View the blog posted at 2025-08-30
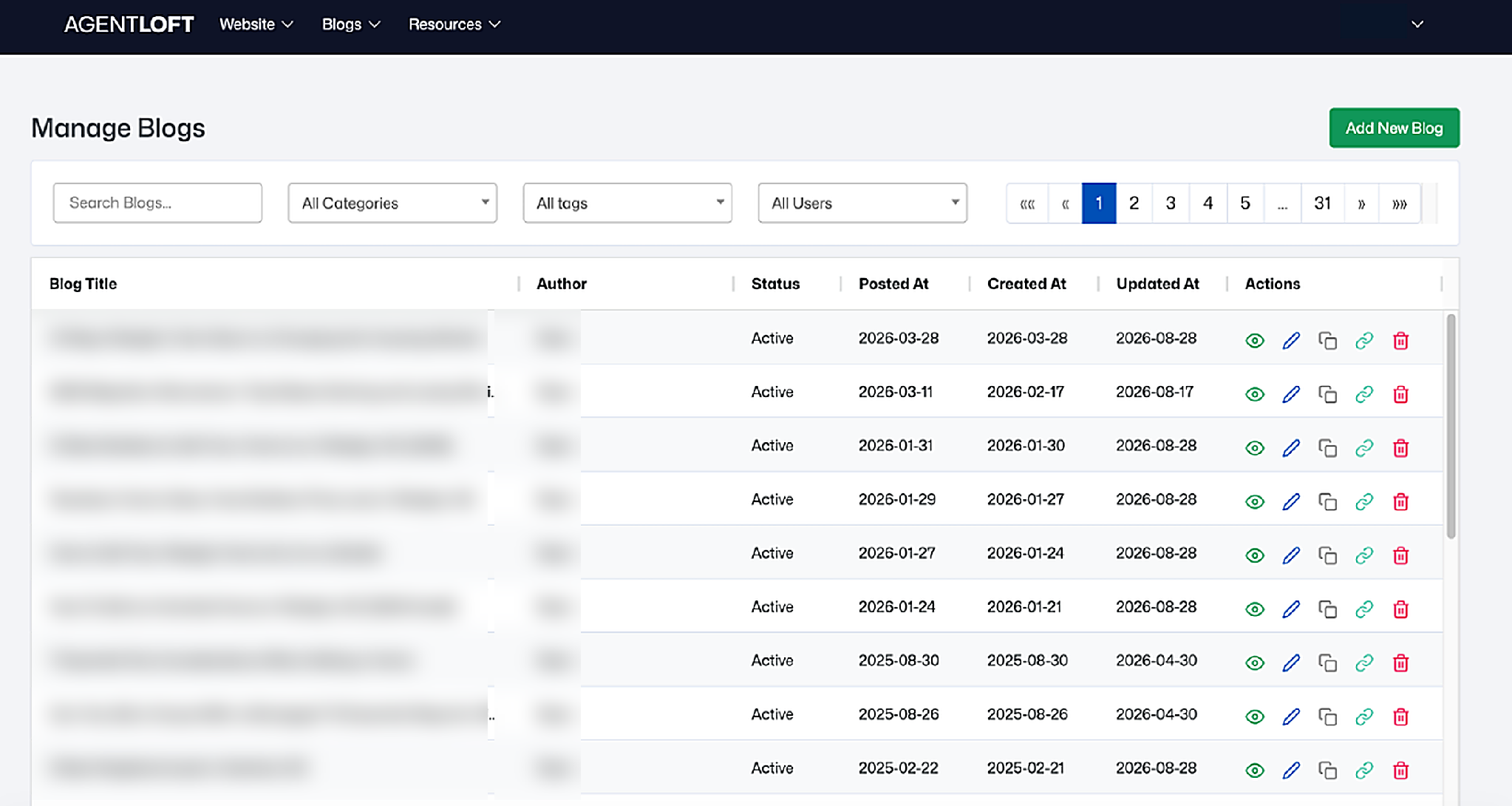The width and height of the screenshot is (1512, 806). click(x=1255, y=663)
